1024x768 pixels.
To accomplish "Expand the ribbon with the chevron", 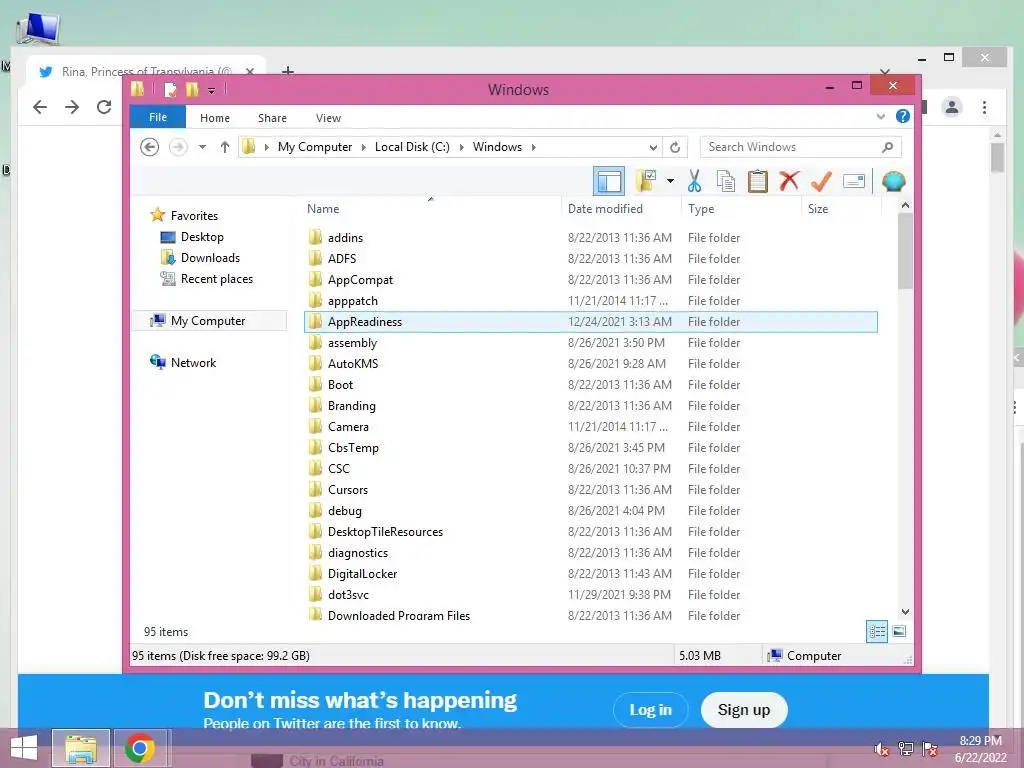I will point(880,117).
